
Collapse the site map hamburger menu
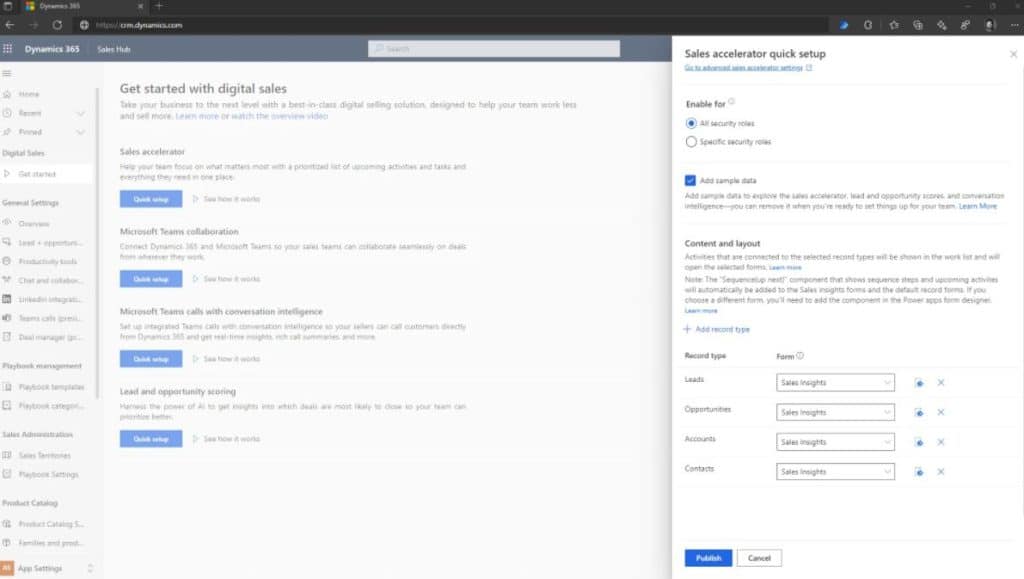7,73
